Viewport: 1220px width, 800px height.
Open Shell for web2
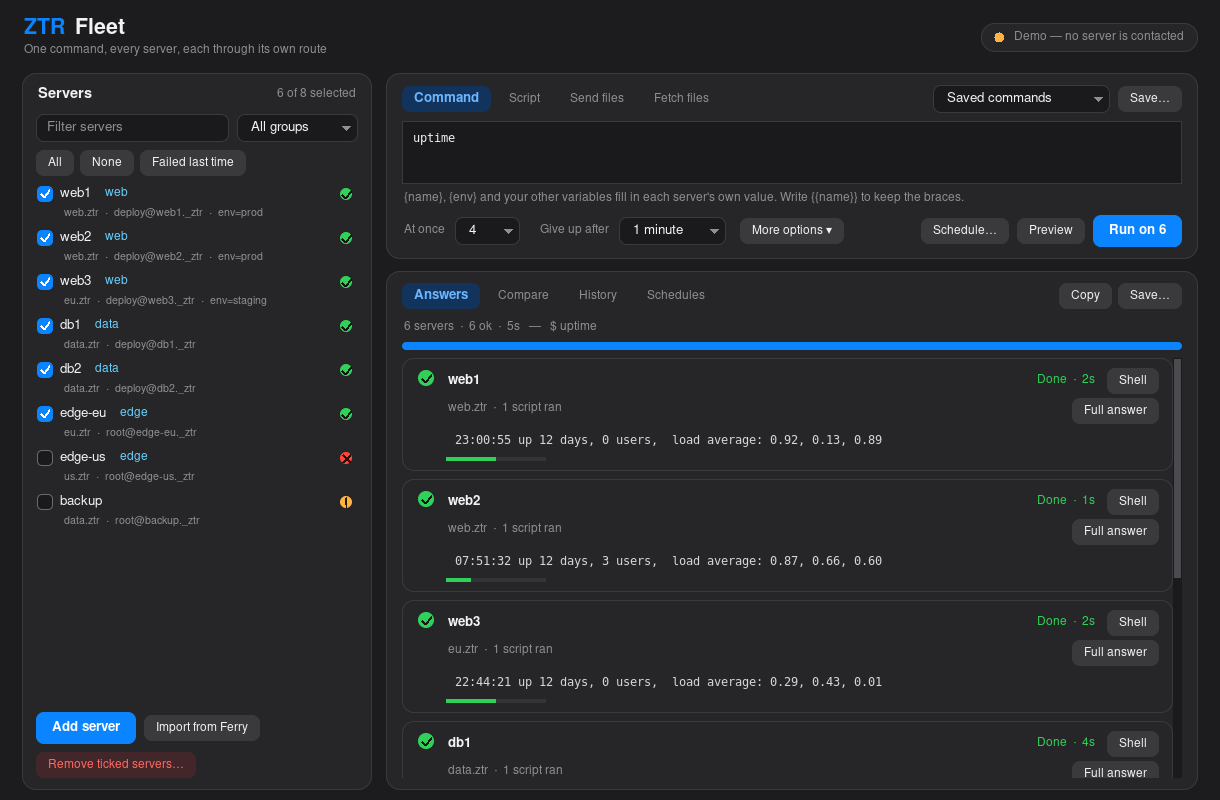(1133, 502)
